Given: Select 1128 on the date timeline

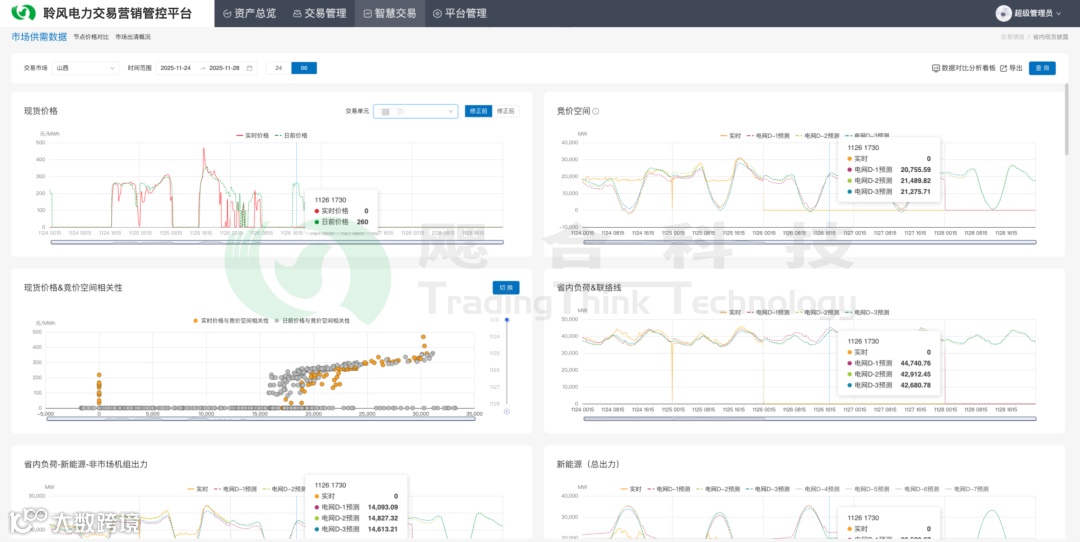Looking at the screenshot, I should coord(495,404).
